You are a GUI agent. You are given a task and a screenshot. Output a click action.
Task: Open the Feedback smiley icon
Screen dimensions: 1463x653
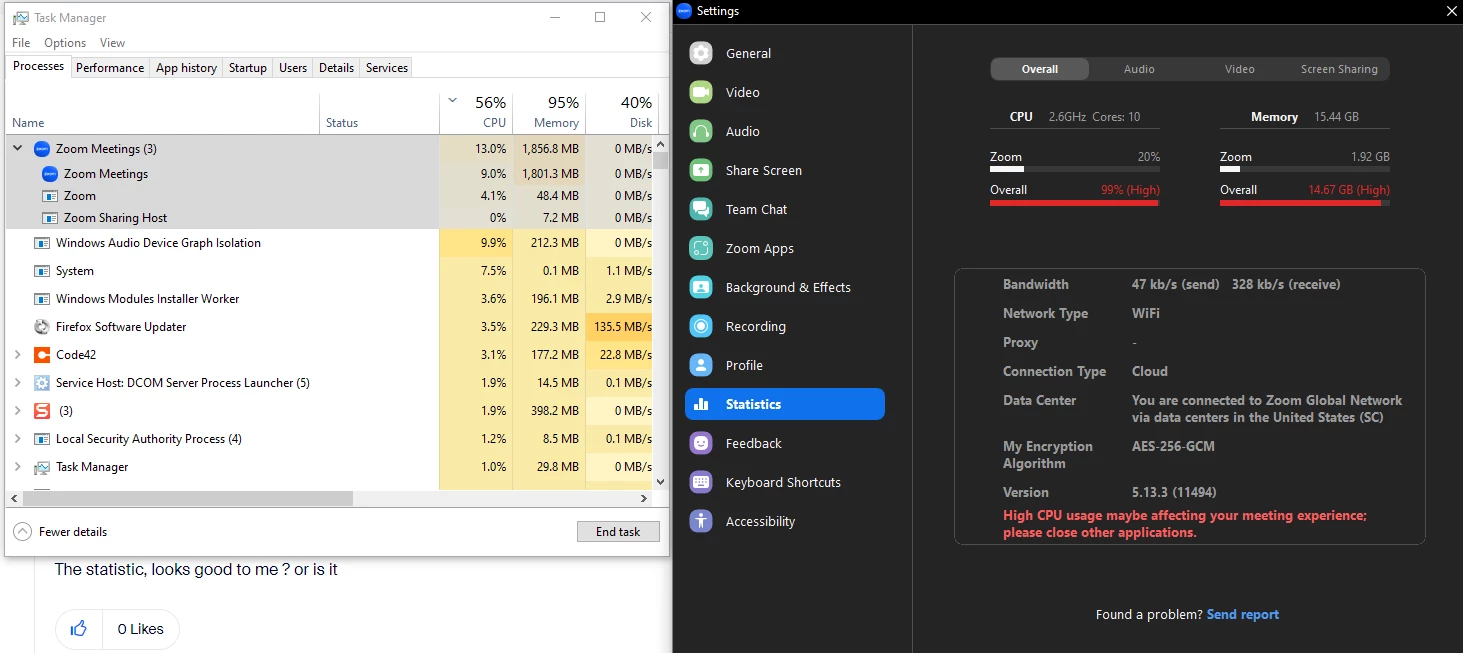click(x=701, y=443)
